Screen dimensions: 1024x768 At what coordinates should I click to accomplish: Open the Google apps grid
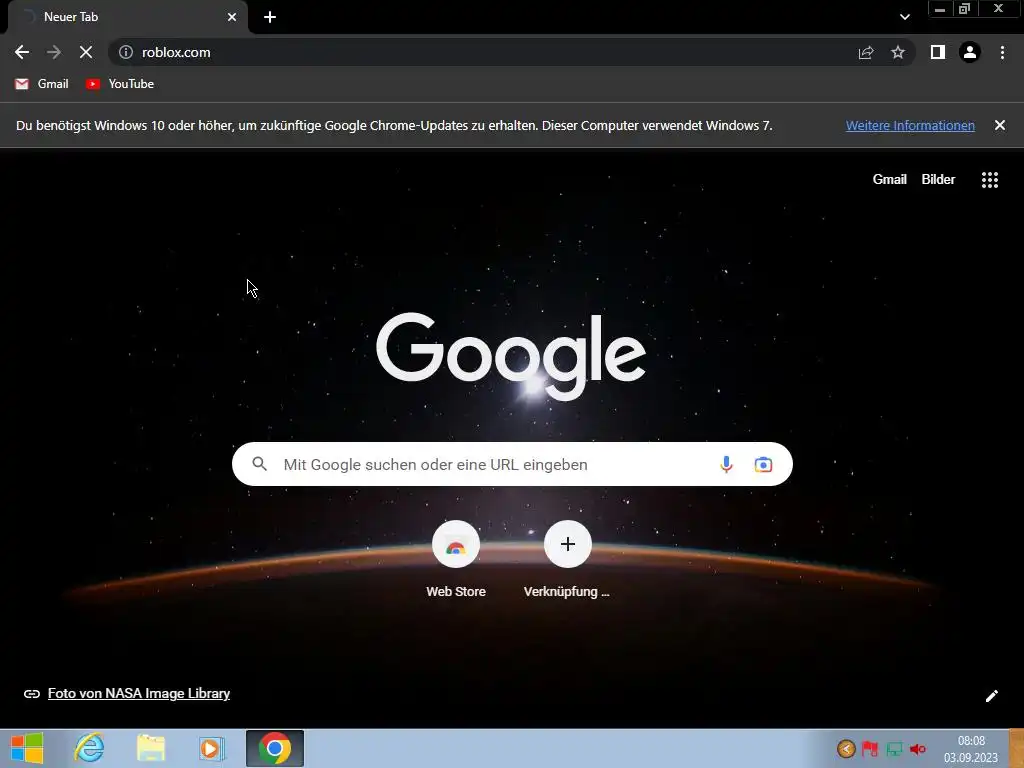990,180
